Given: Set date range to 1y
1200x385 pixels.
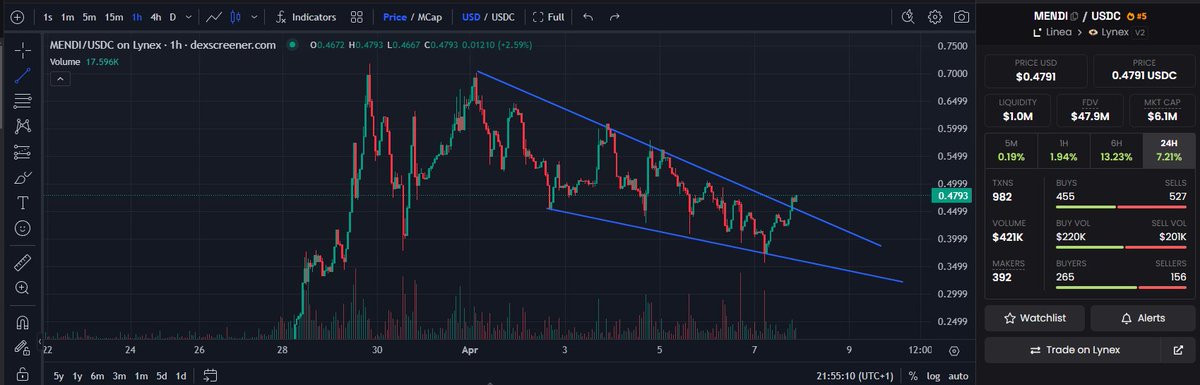Looking at the screenshot, I should point(78,375).
